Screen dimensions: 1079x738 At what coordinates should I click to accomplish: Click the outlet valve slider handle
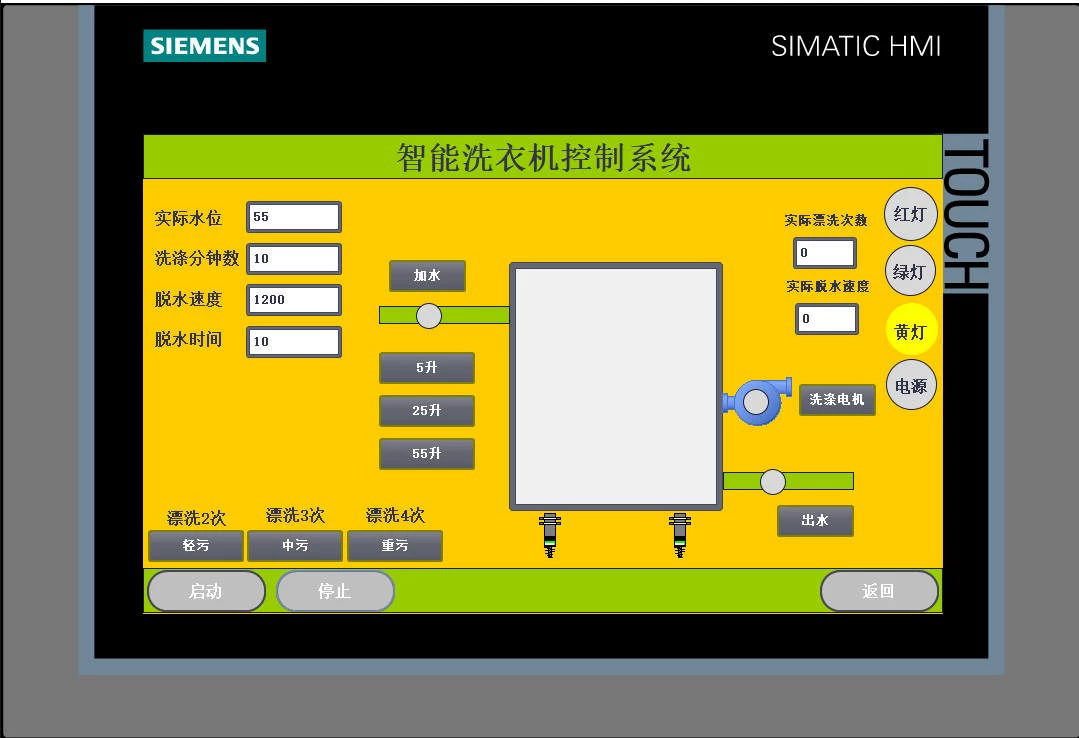pyautogui.click(x=771, y=481)
